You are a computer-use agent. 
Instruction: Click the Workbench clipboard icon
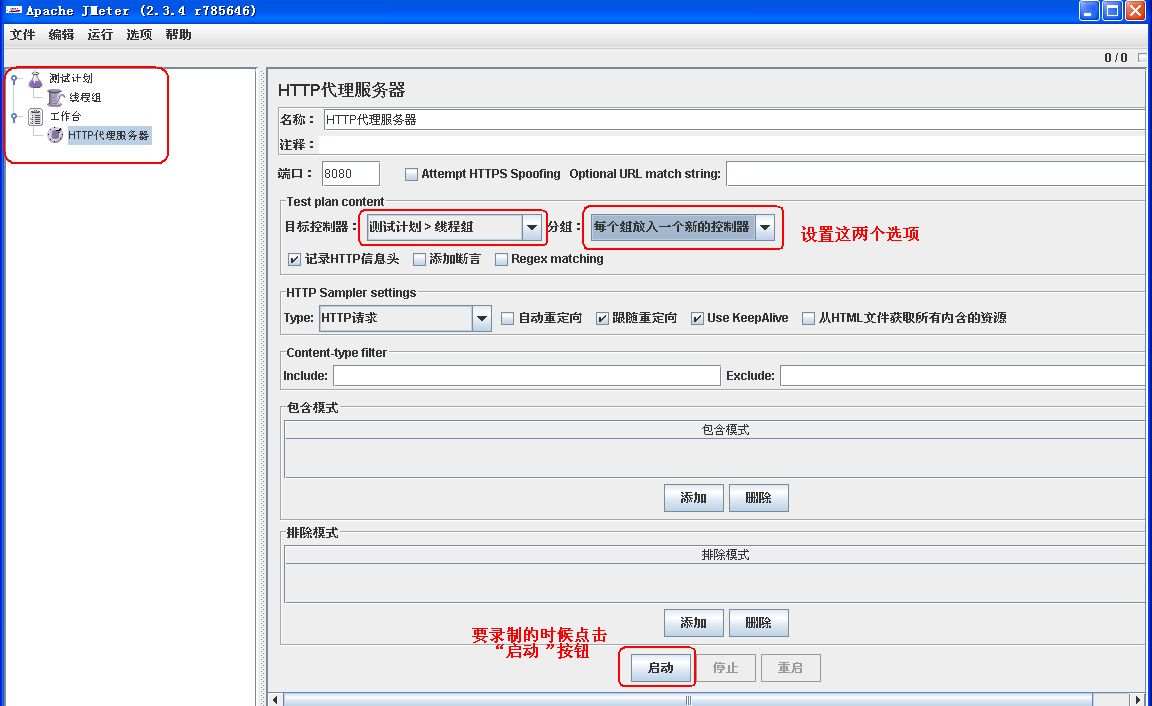pos(36,116)
